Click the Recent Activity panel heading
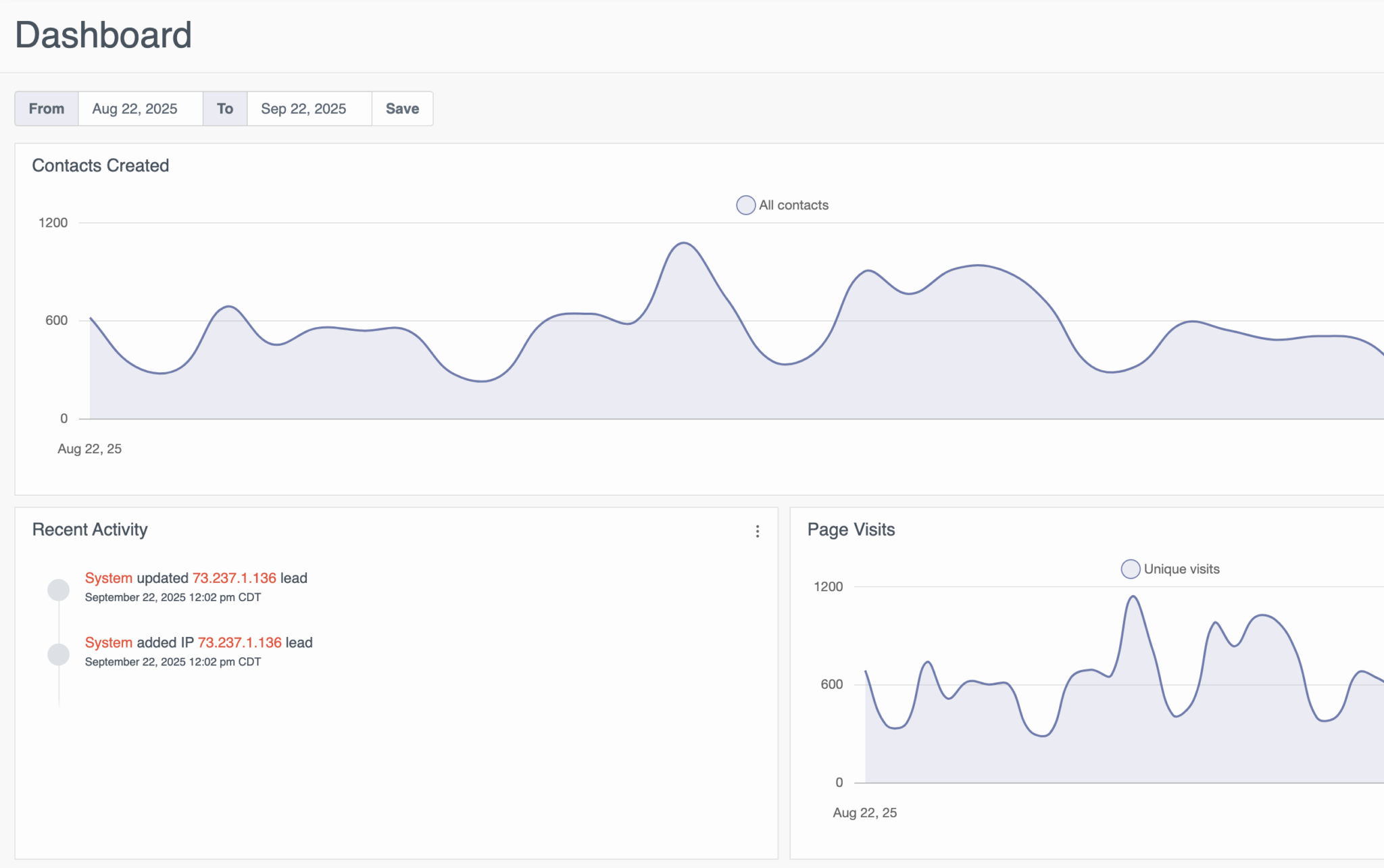Image resolution: width=1384 pixels, height=868 pixels. [90, 530]
